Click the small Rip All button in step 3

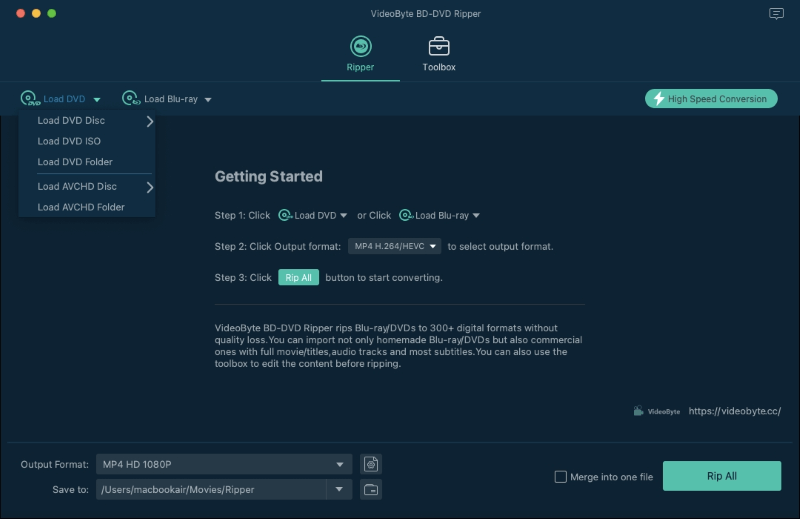[x=298, y=277]
